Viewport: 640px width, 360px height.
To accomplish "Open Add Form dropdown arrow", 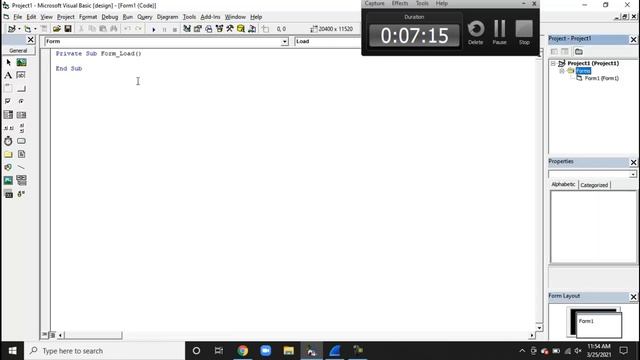I will 35,29.
